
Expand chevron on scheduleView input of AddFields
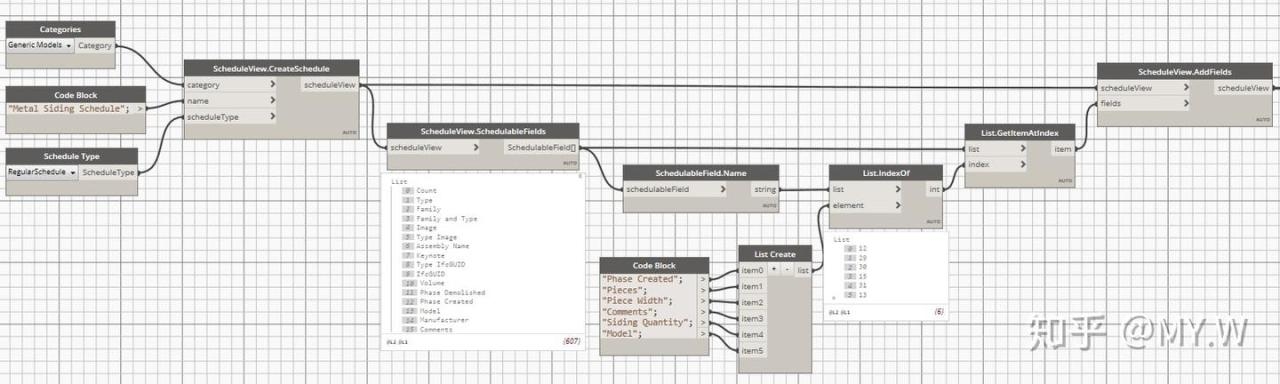[1186, 88]
